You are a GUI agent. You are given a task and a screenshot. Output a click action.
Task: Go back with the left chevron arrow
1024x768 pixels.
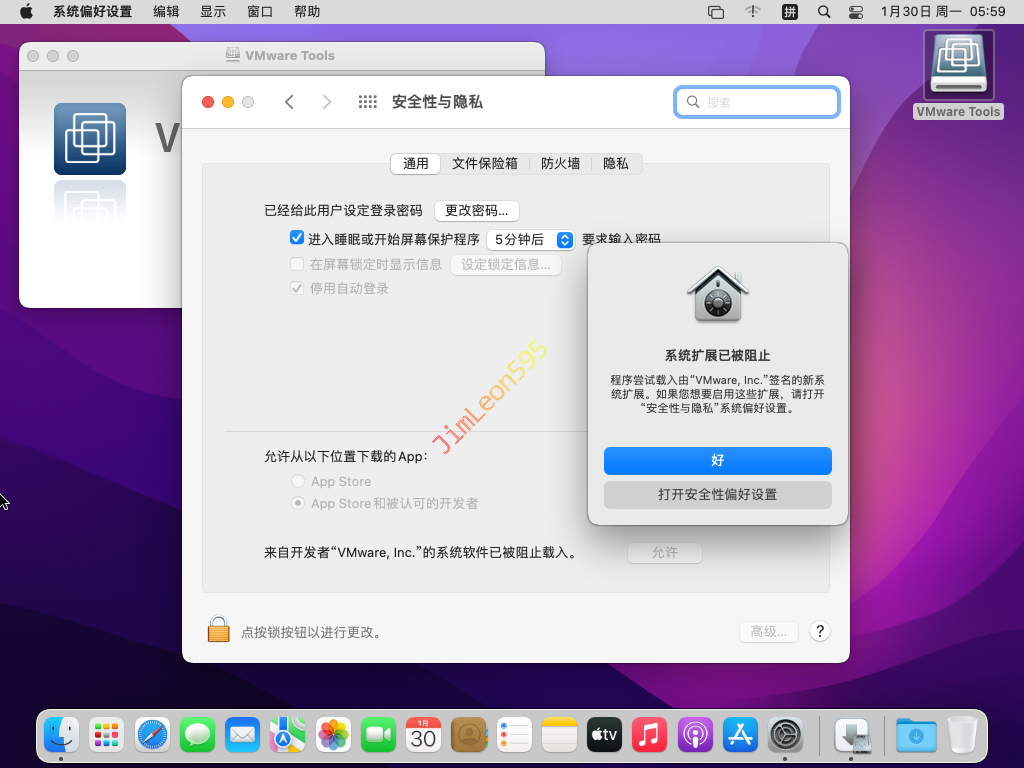(x=289, y=102)
